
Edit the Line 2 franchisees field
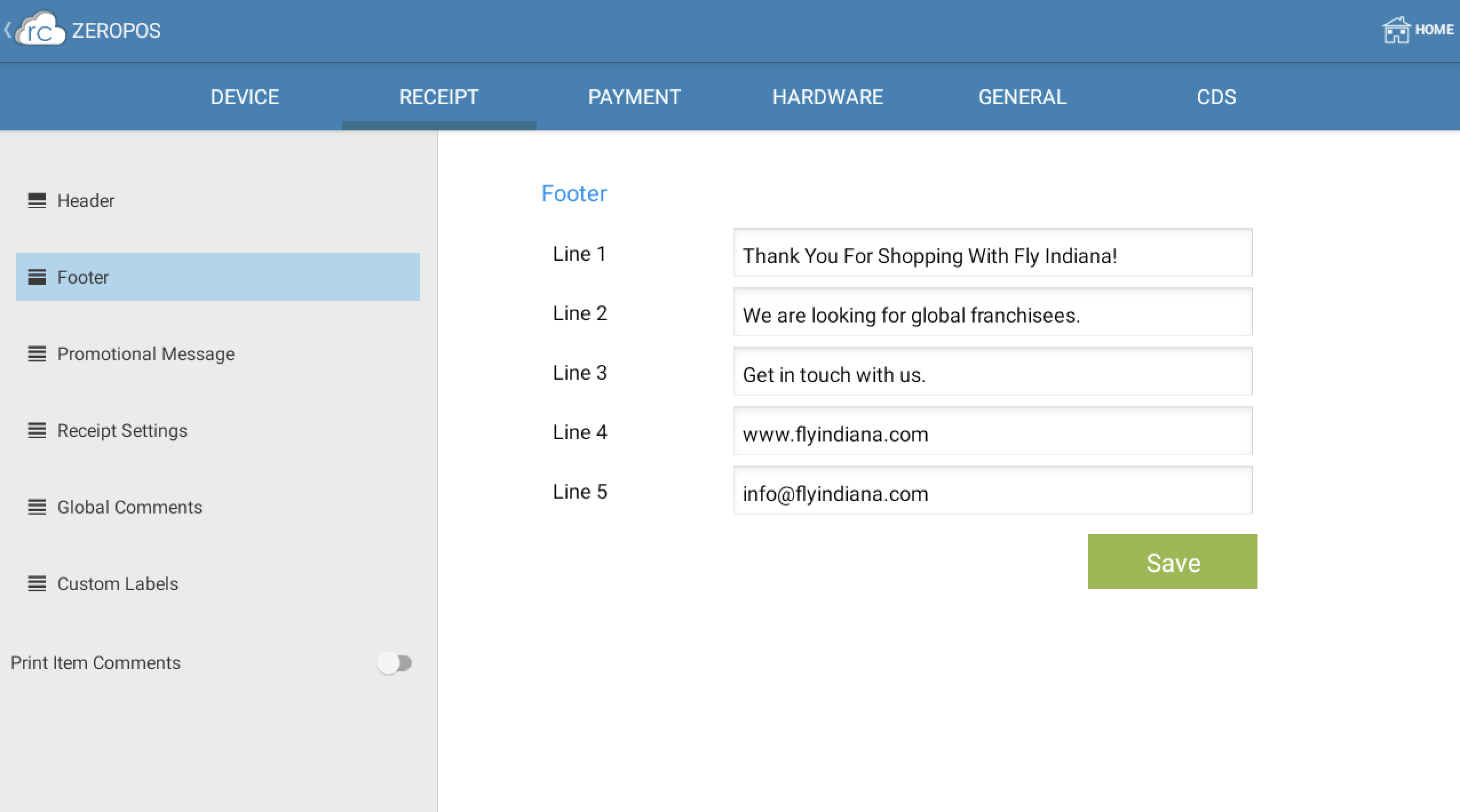(993, 312)
